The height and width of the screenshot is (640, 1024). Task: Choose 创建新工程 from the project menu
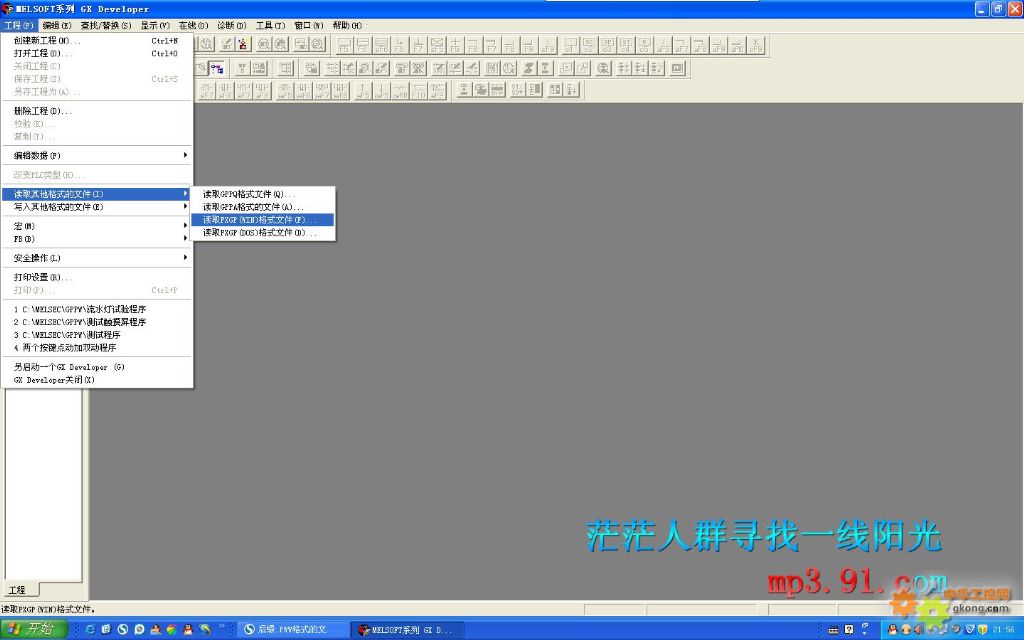coord(97,40)
